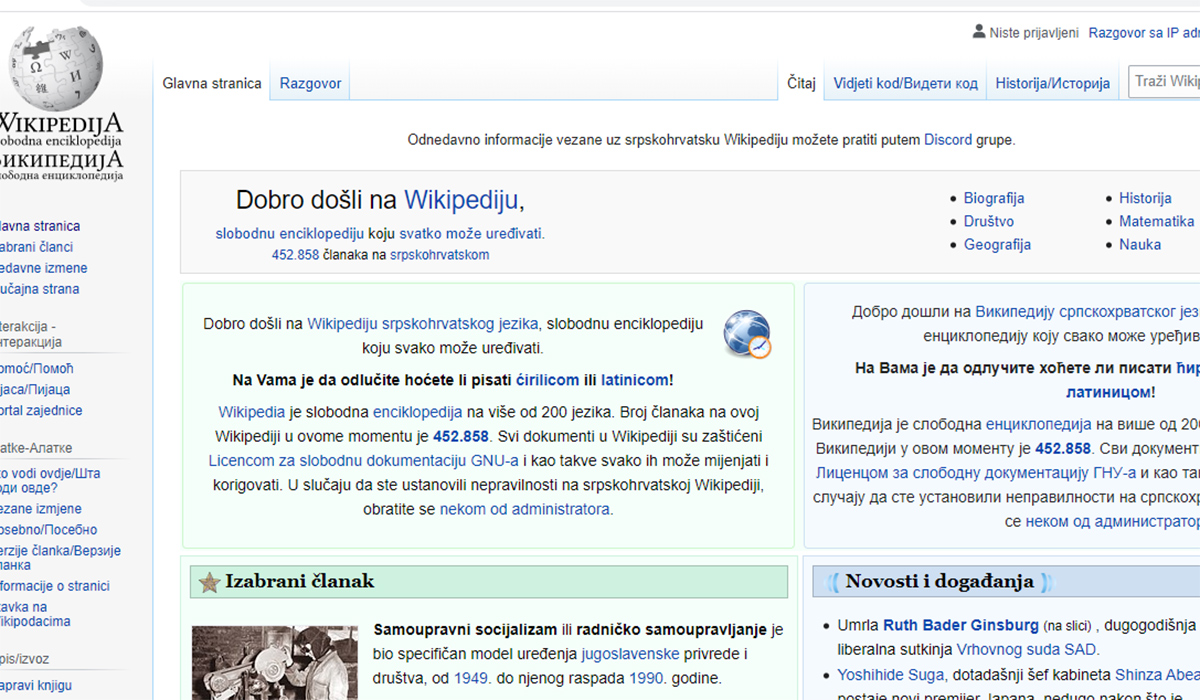
Task: Open Izabrani članci in the sidebar
Action: 35,247
